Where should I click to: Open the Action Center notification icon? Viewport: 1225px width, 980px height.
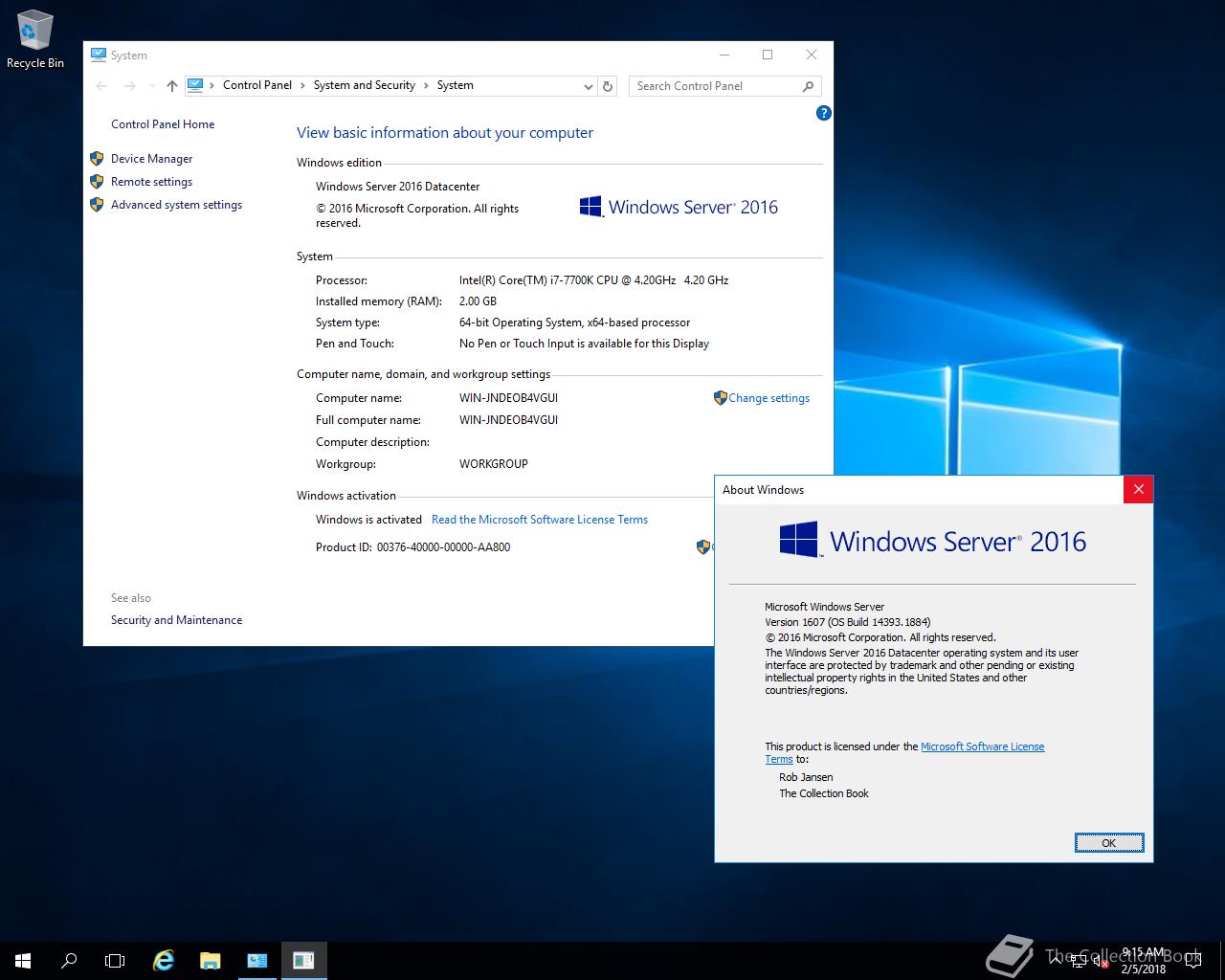coord(1192,961)
